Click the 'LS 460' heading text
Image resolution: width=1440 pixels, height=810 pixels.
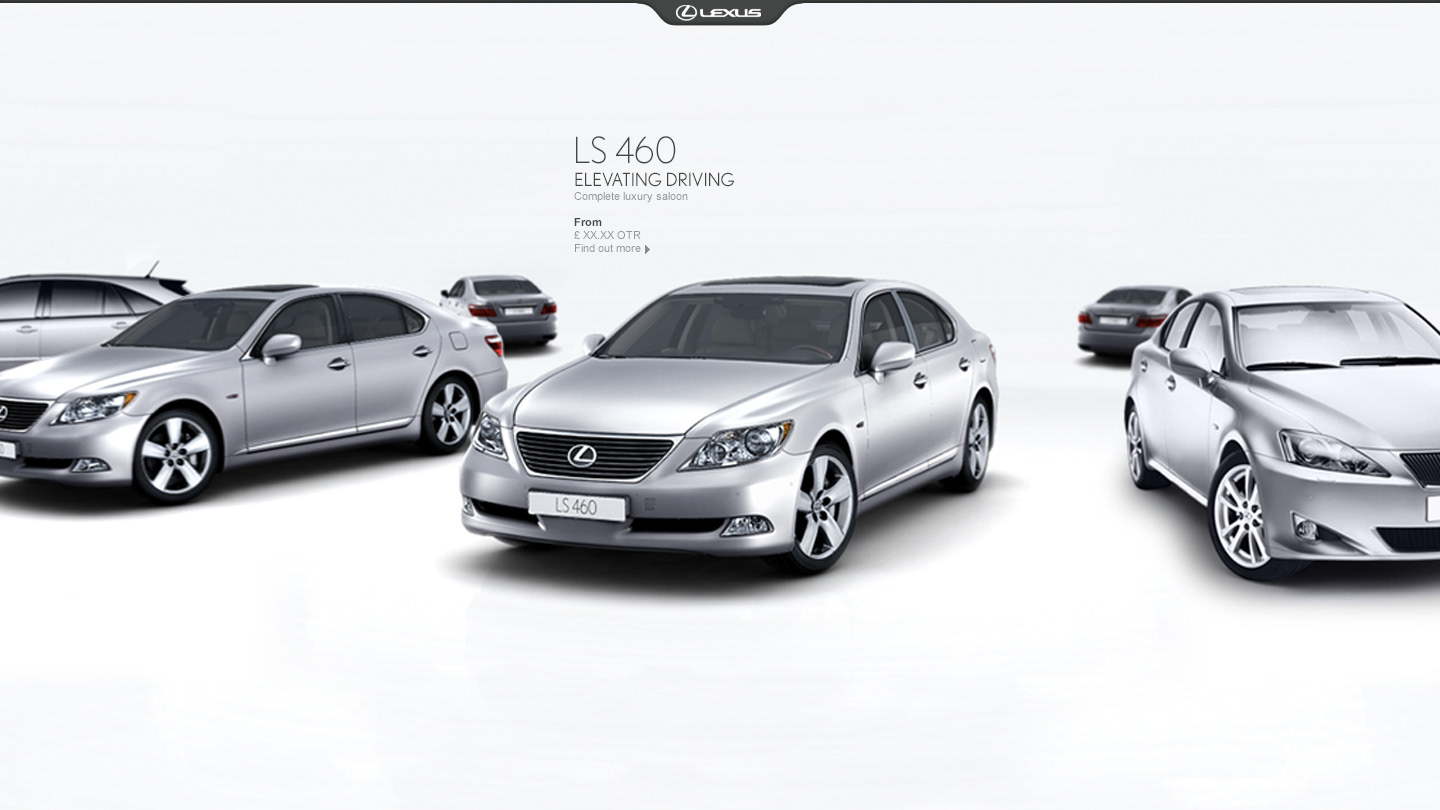click(x=625, y=151)
